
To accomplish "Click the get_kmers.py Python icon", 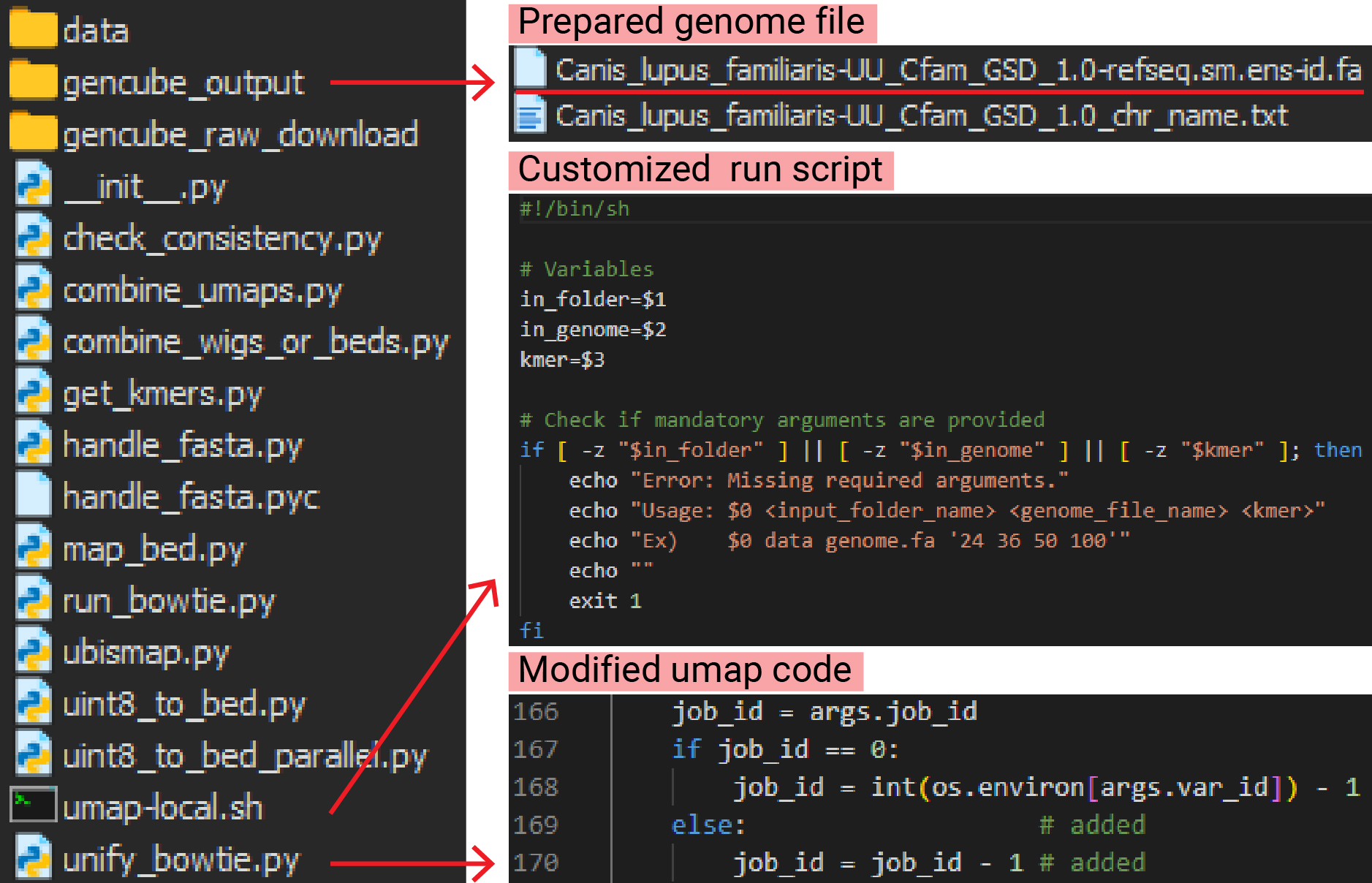I will pos(34,391).
